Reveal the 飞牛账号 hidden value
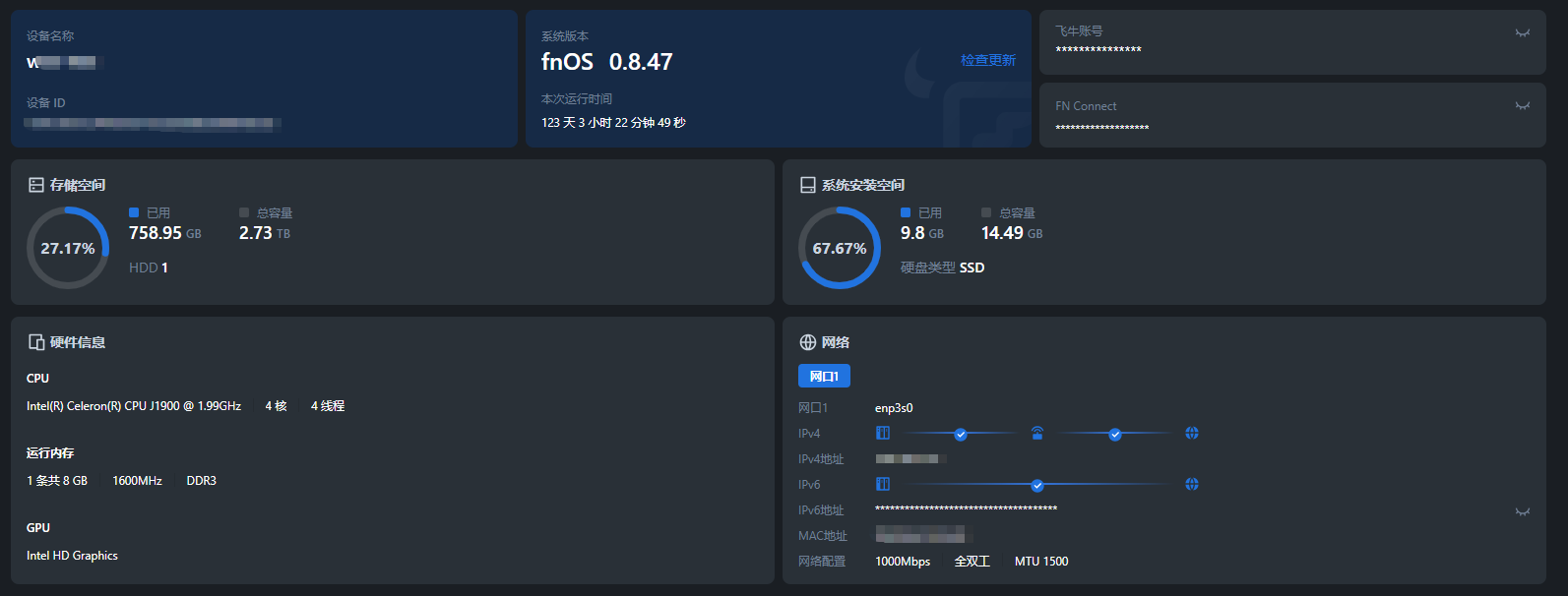 [1523, 32]
